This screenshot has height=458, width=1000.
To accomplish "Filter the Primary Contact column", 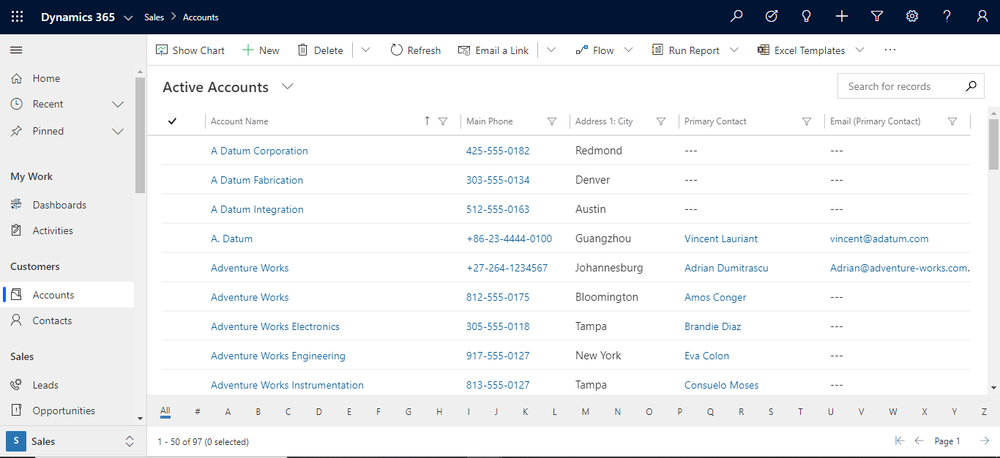I will (807, 121).
